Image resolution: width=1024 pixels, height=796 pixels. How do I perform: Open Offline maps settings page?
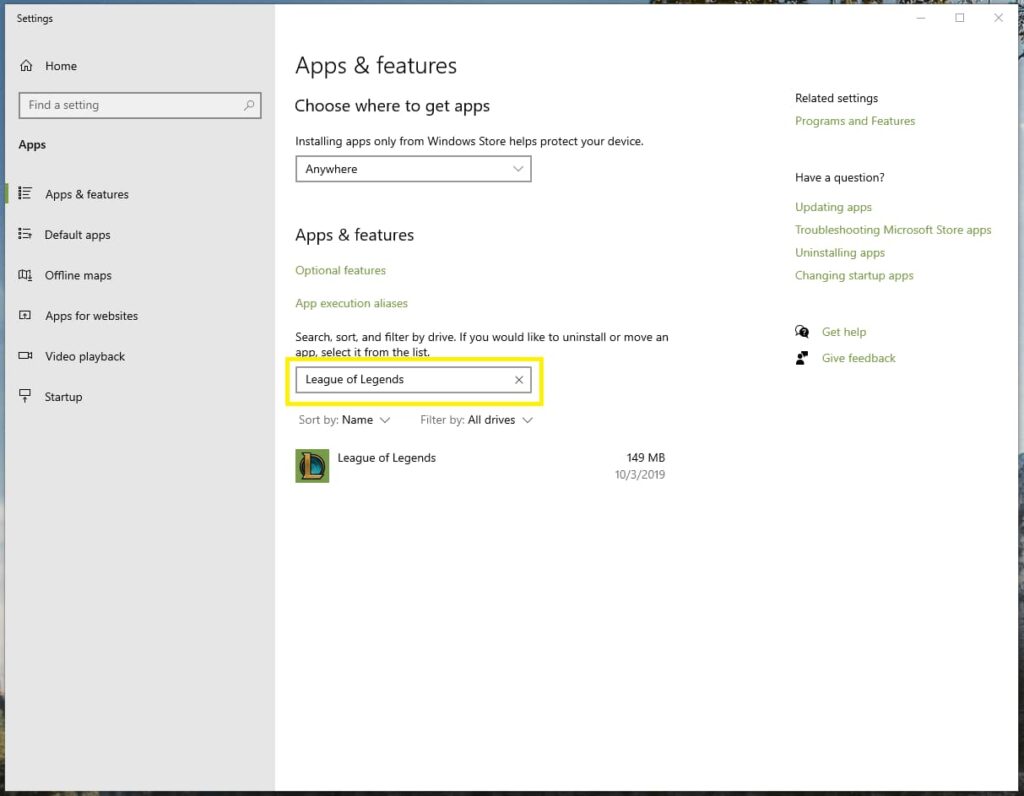[x=78, y=276]
